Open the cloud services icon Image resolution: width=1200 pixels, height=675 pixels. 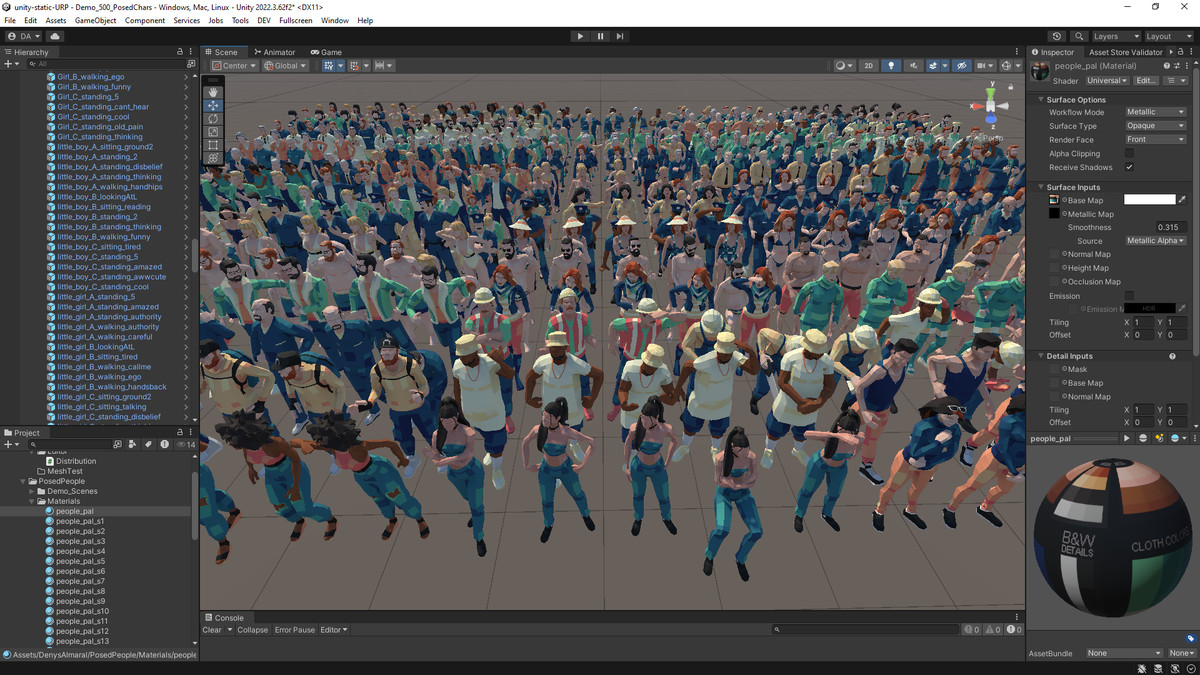click(55, 36)
